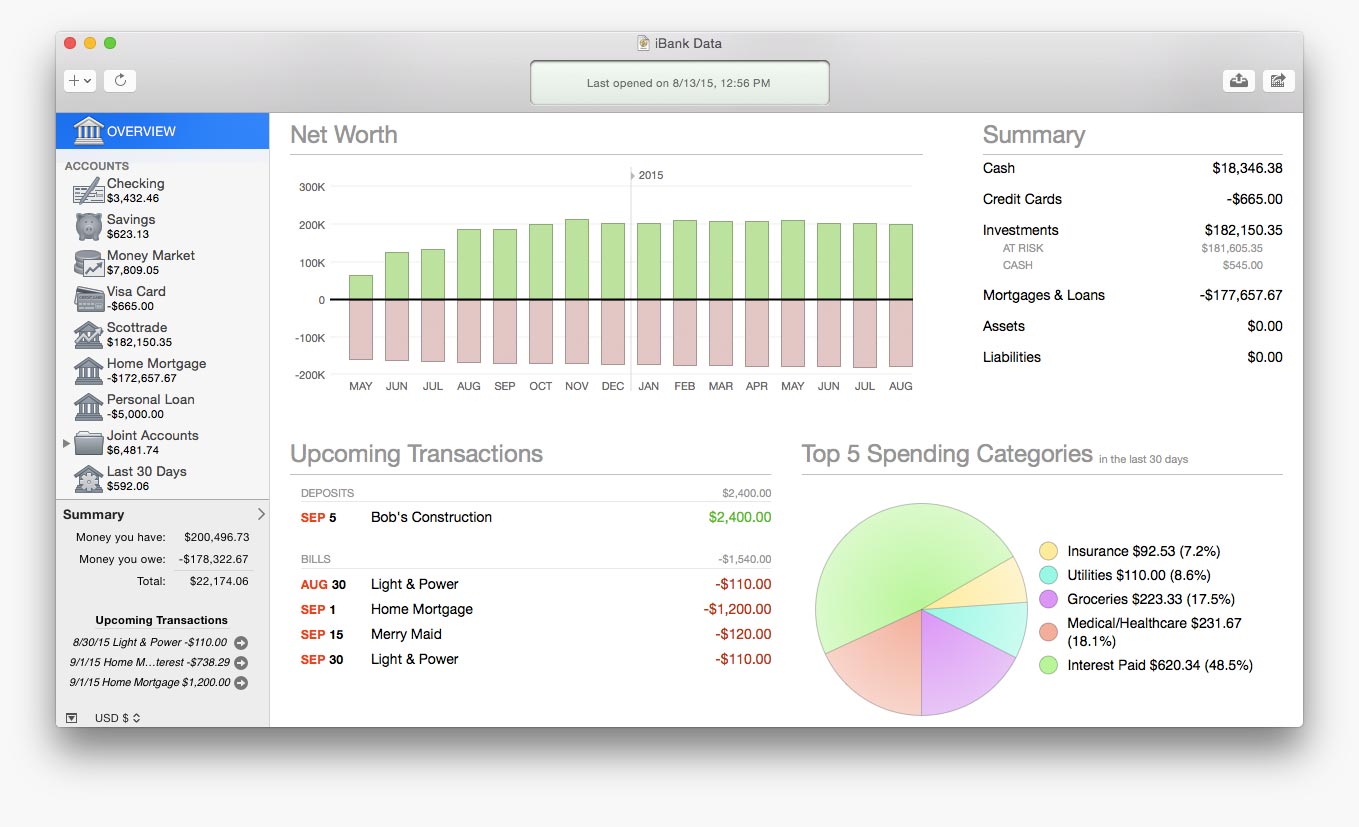Expand the Joint Accounts group triangle

67,442
